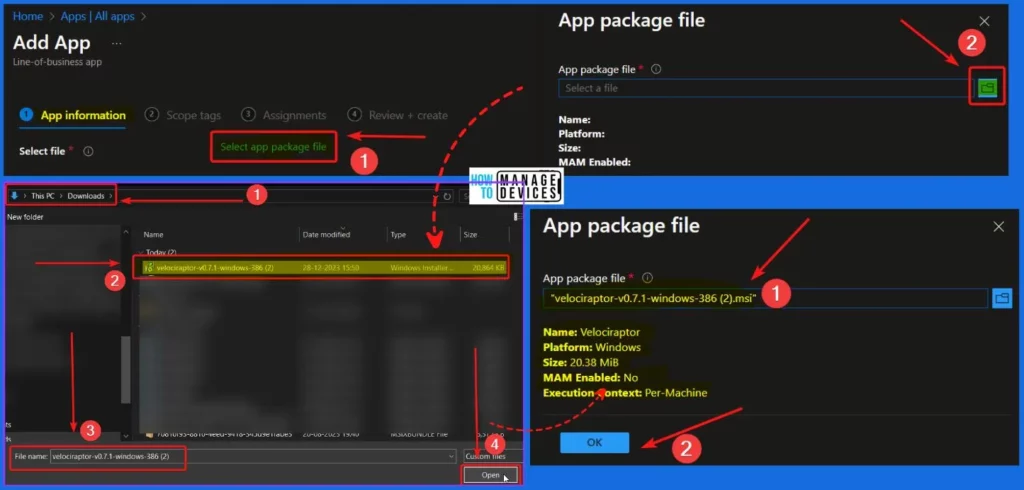Image resolution: width=1024 pixels, height=490 pixels.
Task: Close the panel showing velociraptor details
Action: point(999,227)
